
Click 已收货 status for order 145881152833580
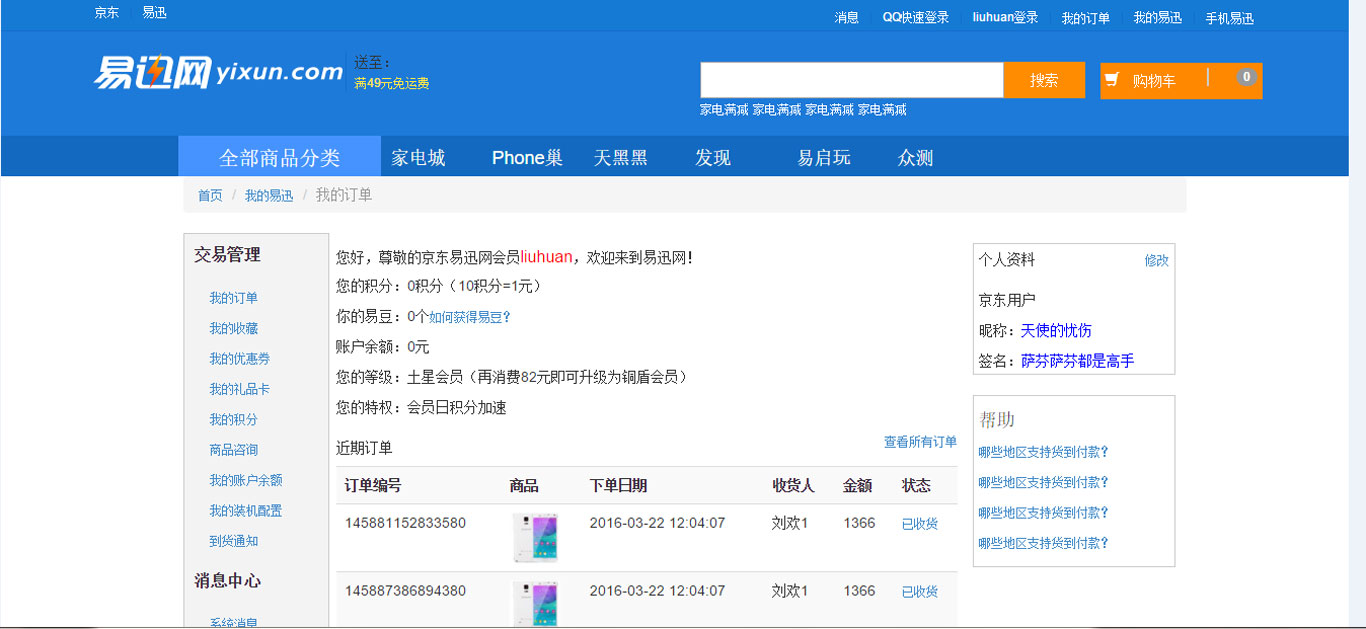(920, 524)
